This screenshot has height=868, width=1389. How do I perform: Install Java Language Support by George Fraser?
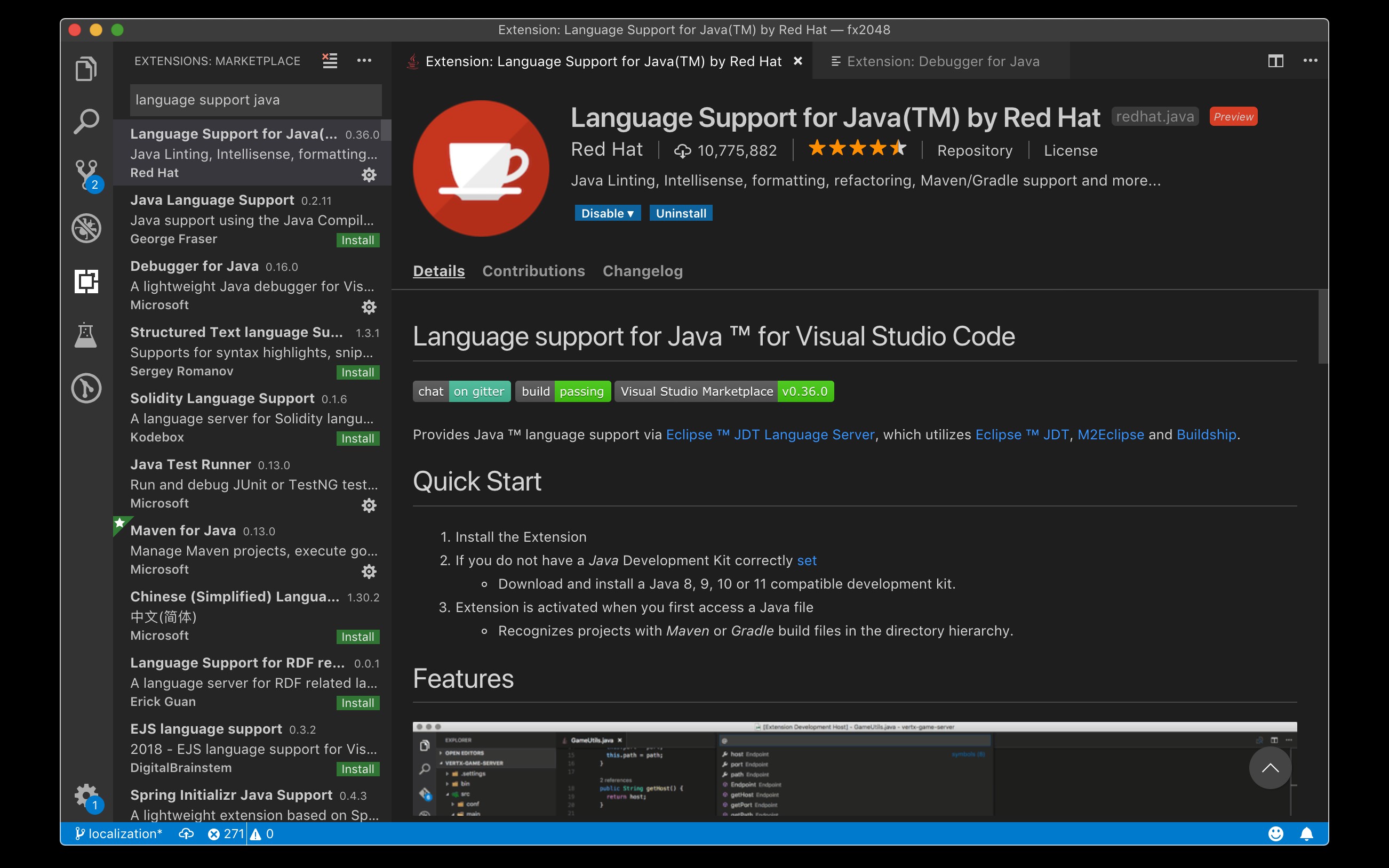[357, 240]
